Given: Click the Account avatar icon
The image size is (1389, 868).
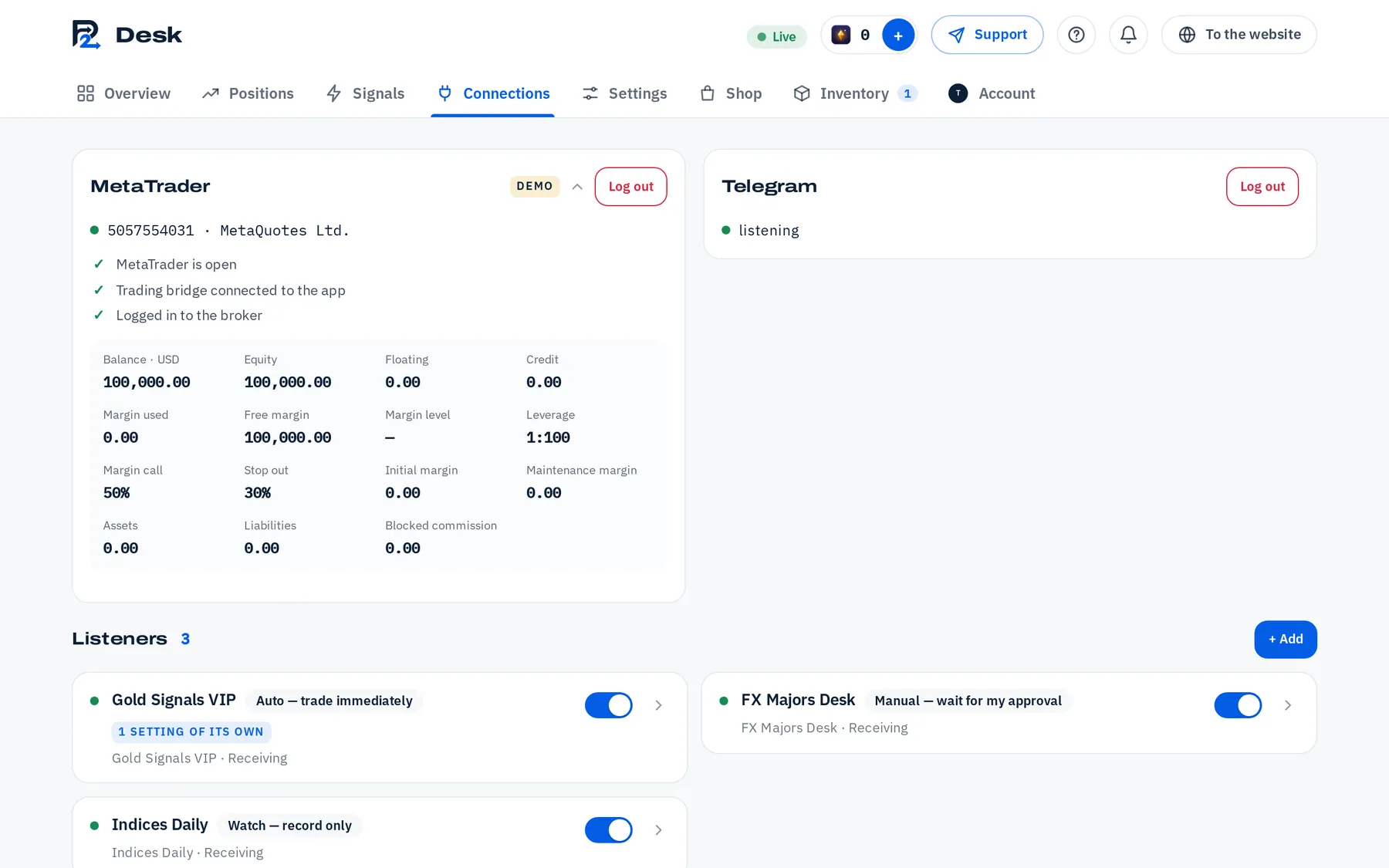Looking at the screenshot, I should click(958, 93).
